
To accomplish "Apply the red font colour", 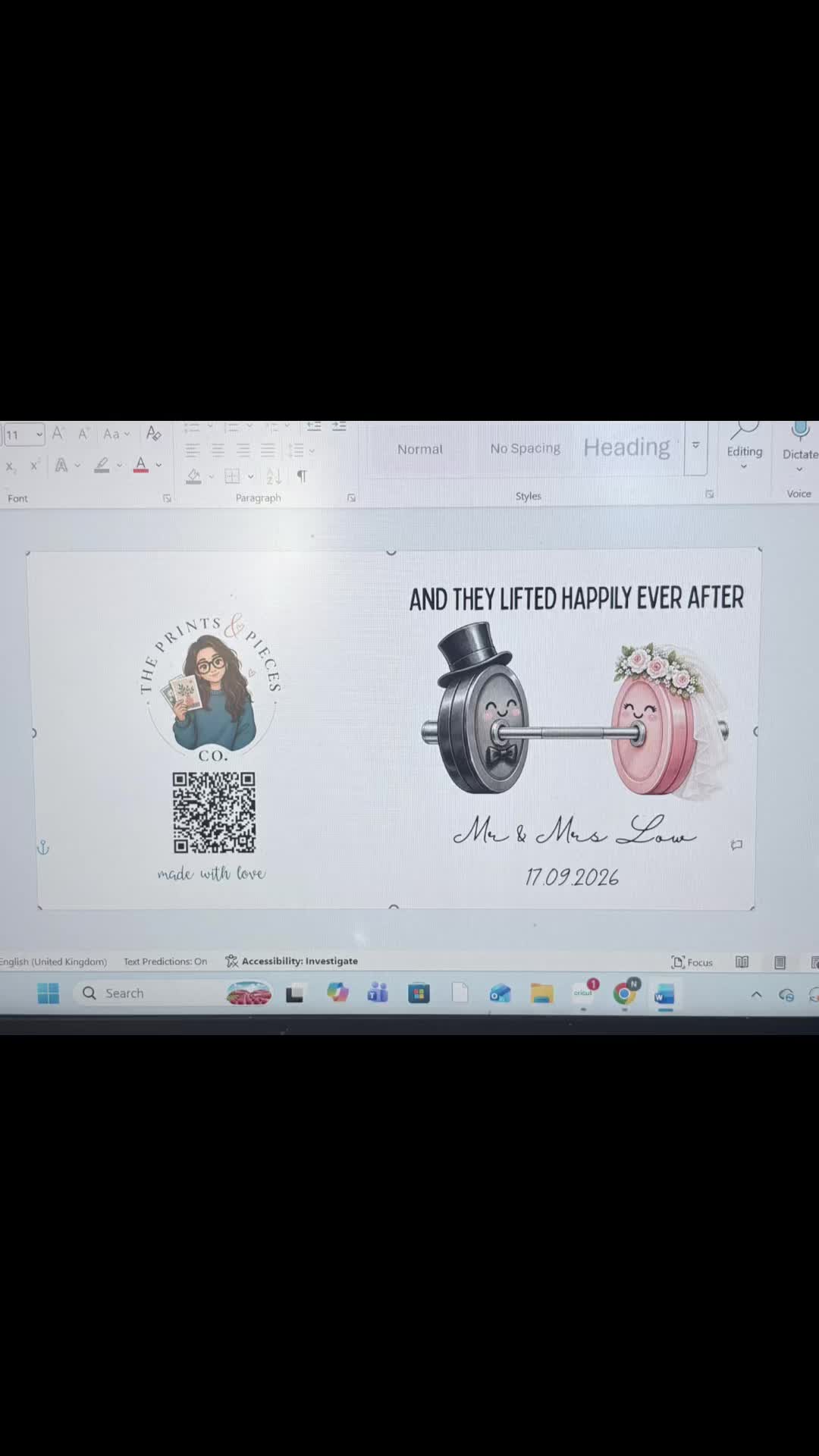I will tap(140, 465).
